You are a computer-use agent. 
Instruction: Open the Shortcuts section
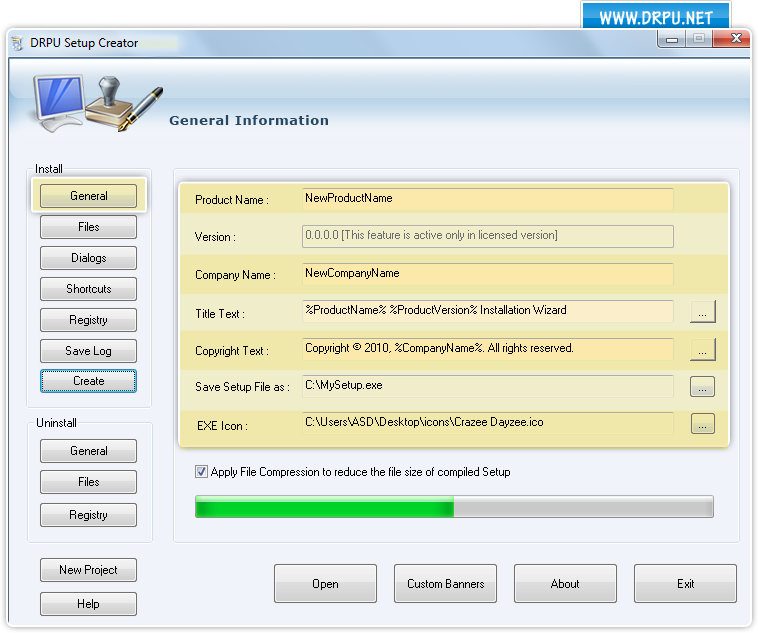[x=88, y=289]
